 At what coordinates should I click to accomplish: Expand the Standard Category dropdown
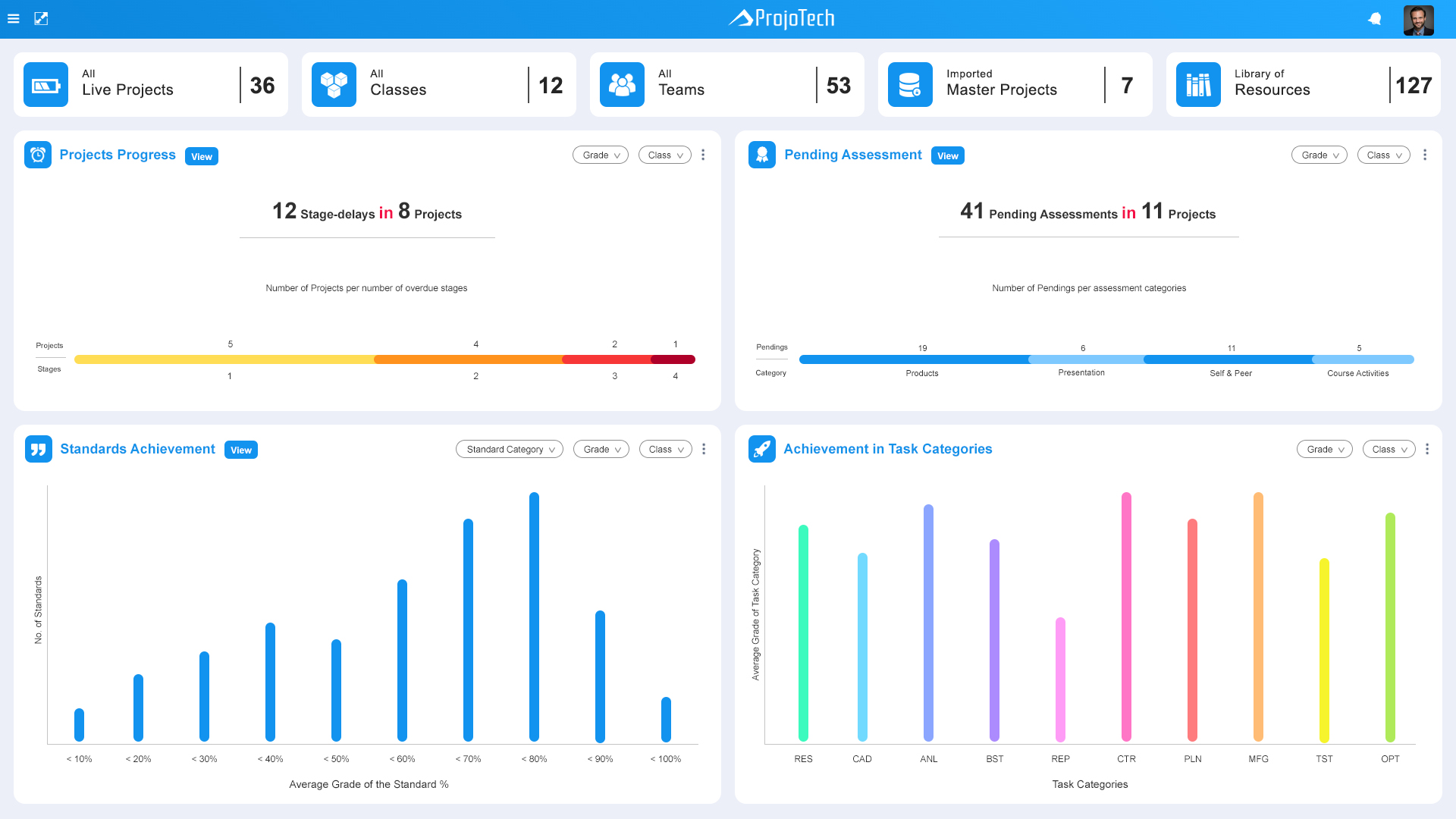pyautogui.click(x=510, y=449)
